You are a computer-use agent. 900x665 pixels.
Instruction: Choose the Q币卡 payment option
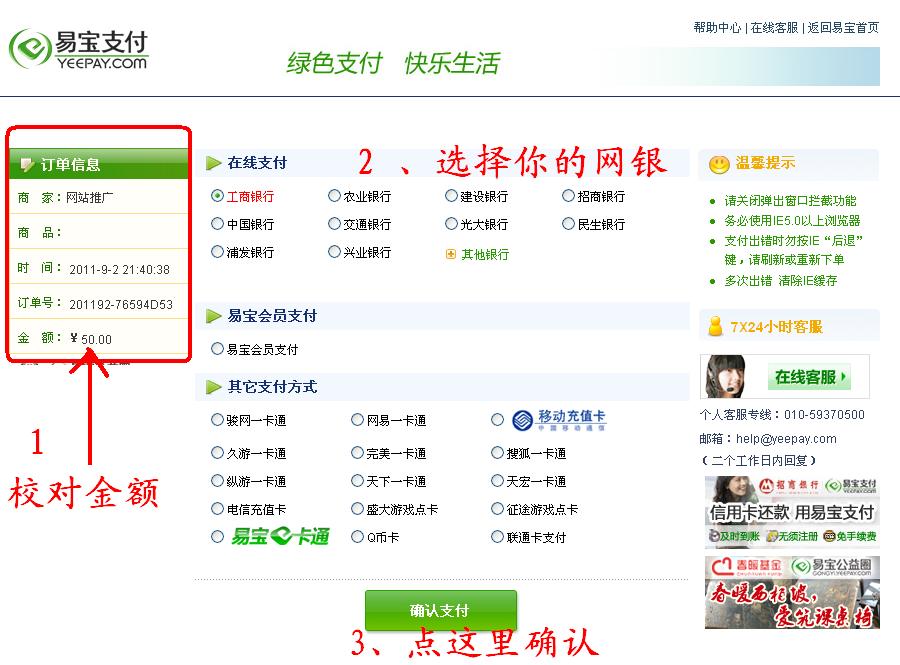tap(357, 537)
